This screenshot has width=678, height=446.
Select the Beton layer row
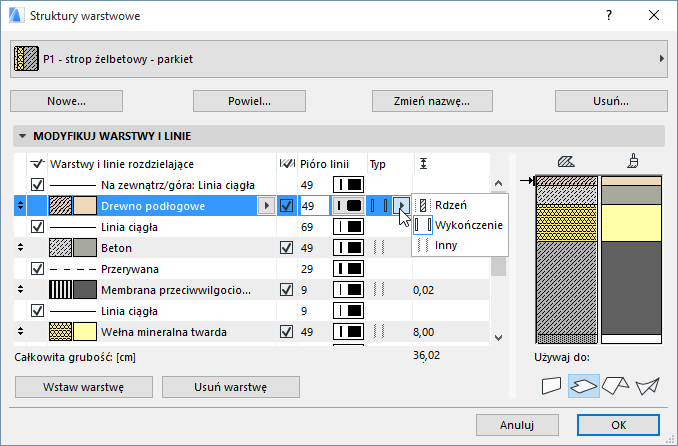[x=252, y=248]
